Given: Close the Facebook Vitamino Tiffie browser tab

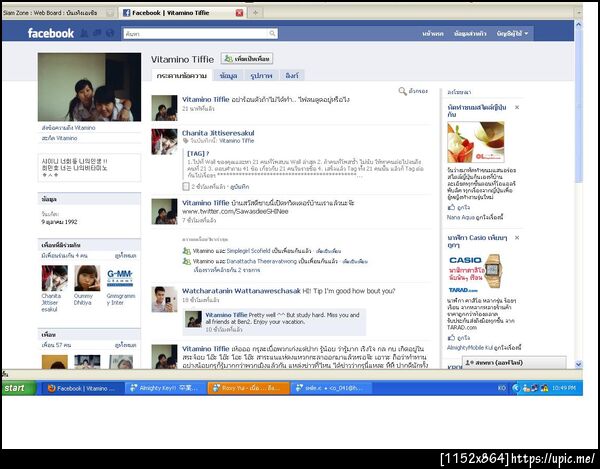Looking at the screenshot, I should point(239,13).
